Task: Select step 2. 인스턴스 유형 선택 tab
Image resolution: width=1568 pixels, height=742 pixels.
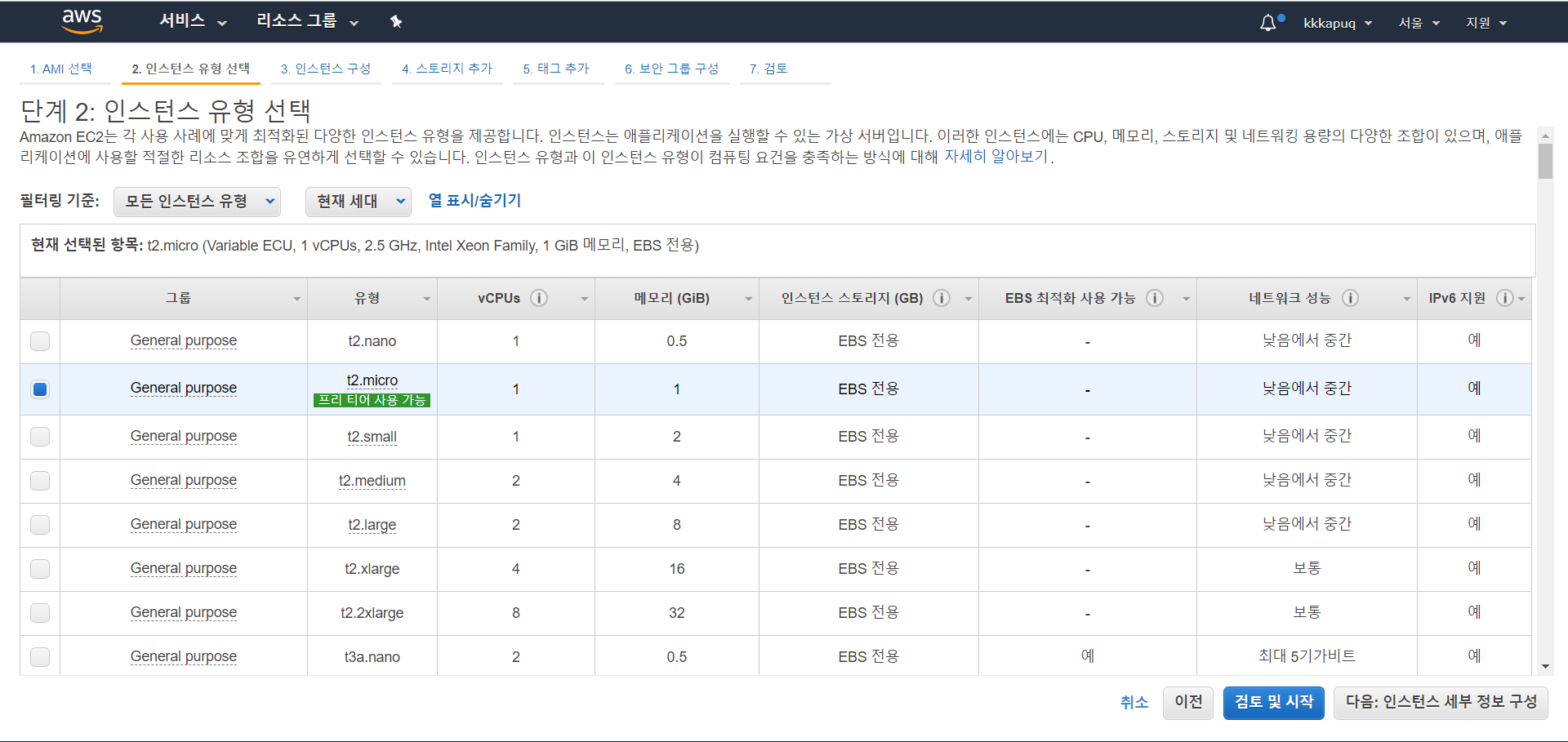Action: [x=191, y=69]
